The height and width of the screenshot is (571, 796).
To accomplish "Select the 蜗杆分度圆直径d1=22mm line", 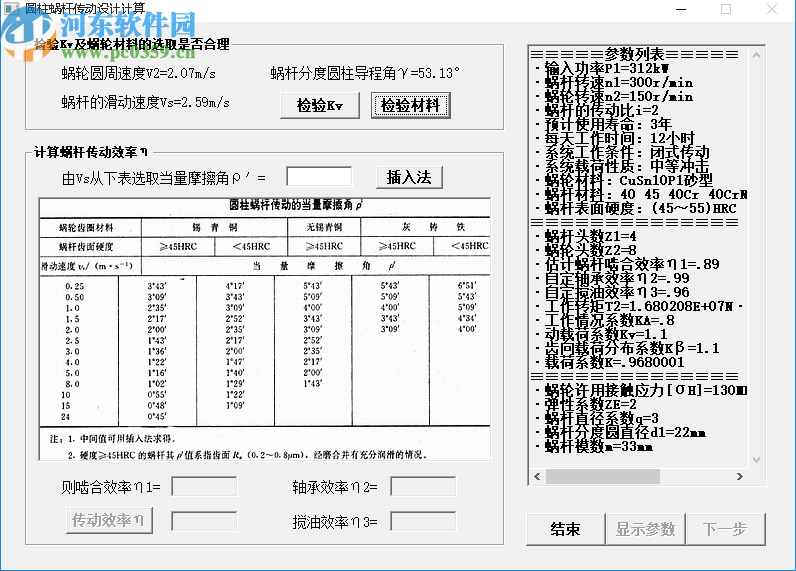I will [620, 432].
